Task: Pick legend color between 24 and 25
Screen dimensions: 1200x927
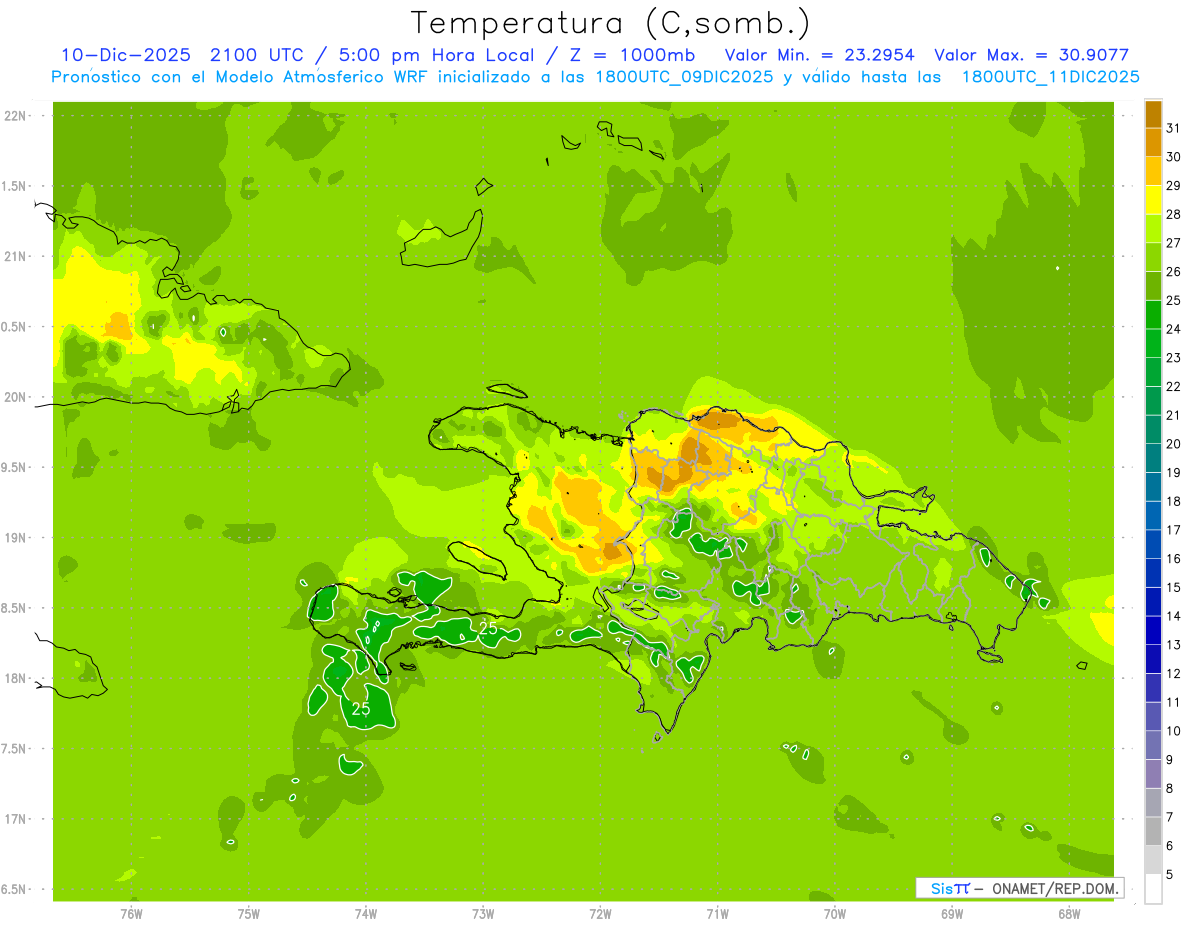Action: [1153, 315]
